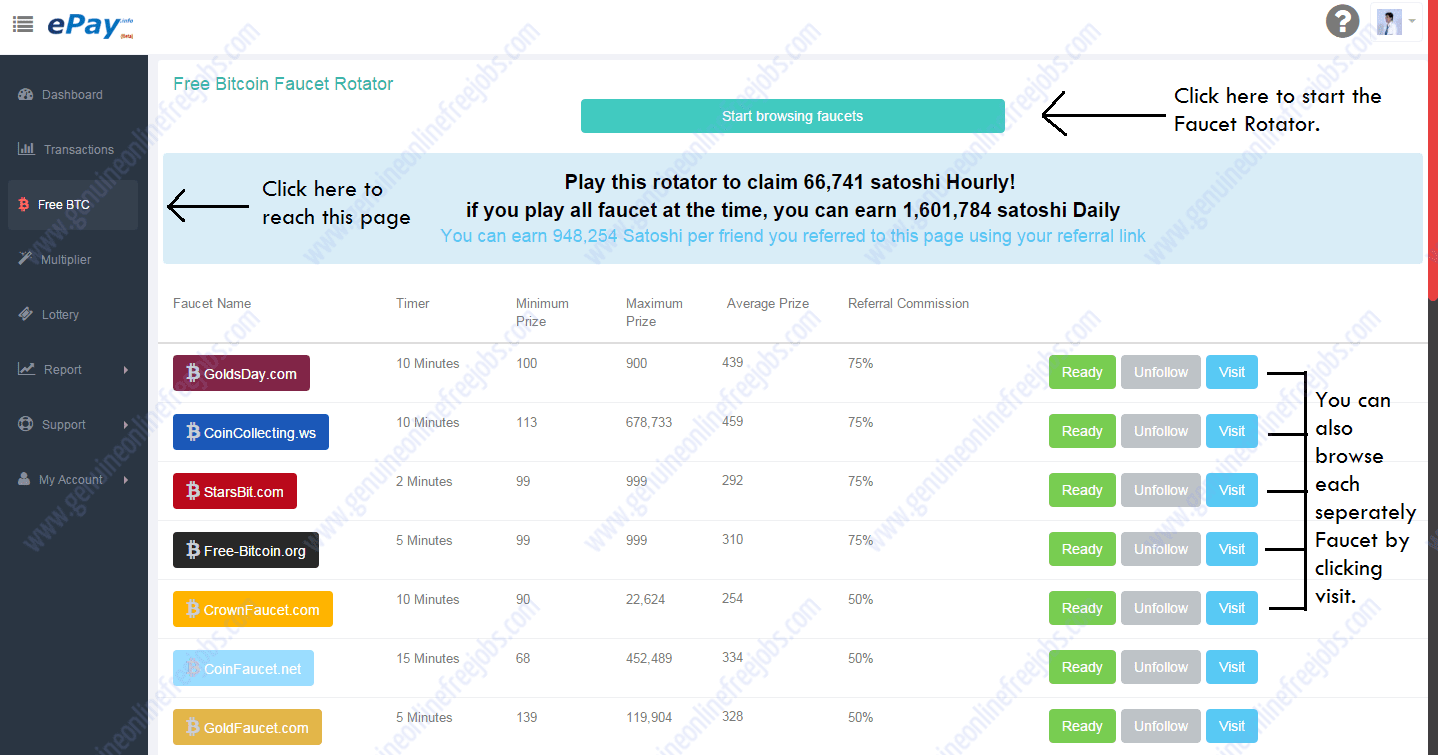Click Ready for GoldFaucet.com
The width and height of the screenshot is (1438, 755).
(x=1082, y=726)
